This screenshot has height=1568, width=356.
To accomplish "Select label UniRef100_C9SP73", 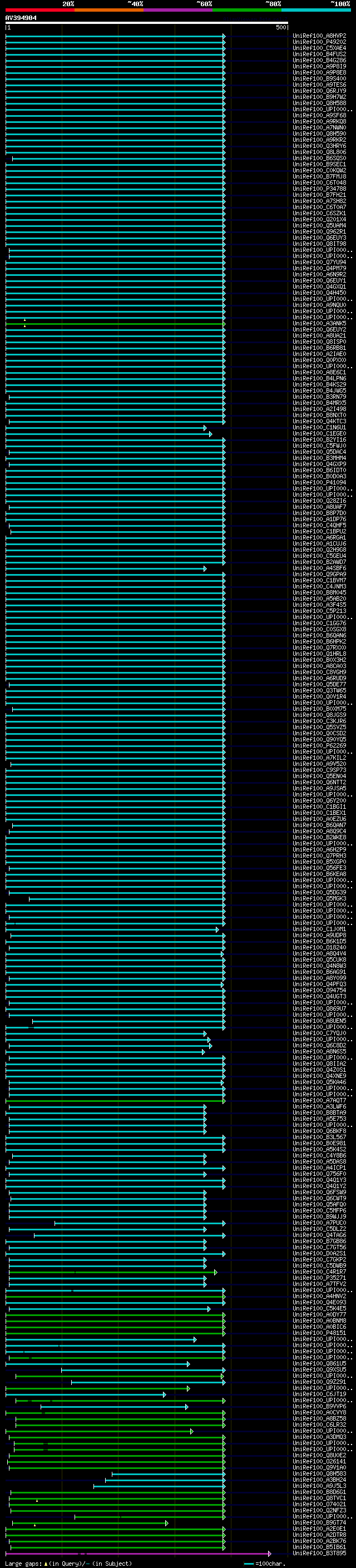I will pos(319,770).
